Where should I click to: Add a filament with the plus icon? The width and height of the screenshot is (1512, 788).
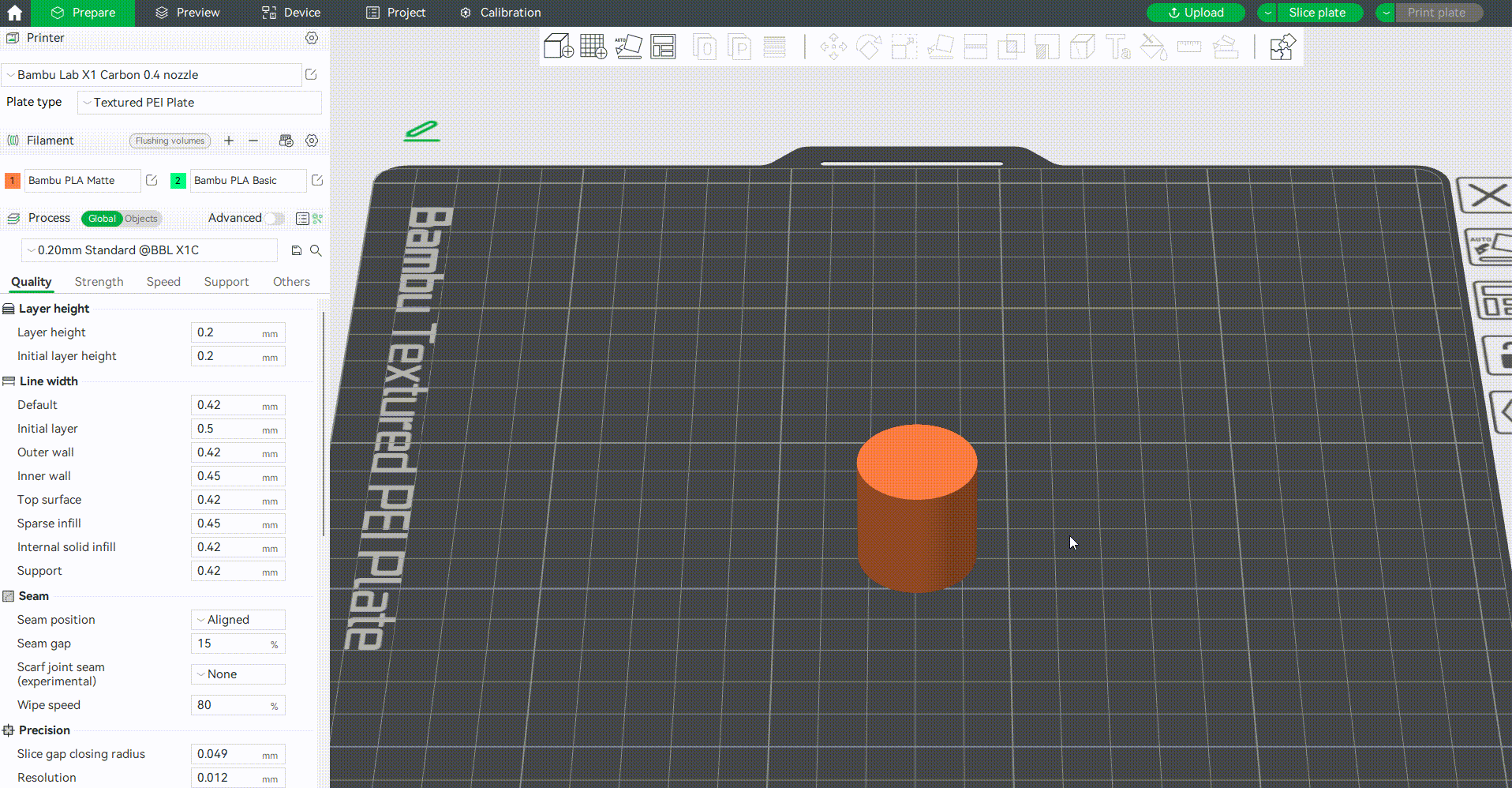click(229, 141)
